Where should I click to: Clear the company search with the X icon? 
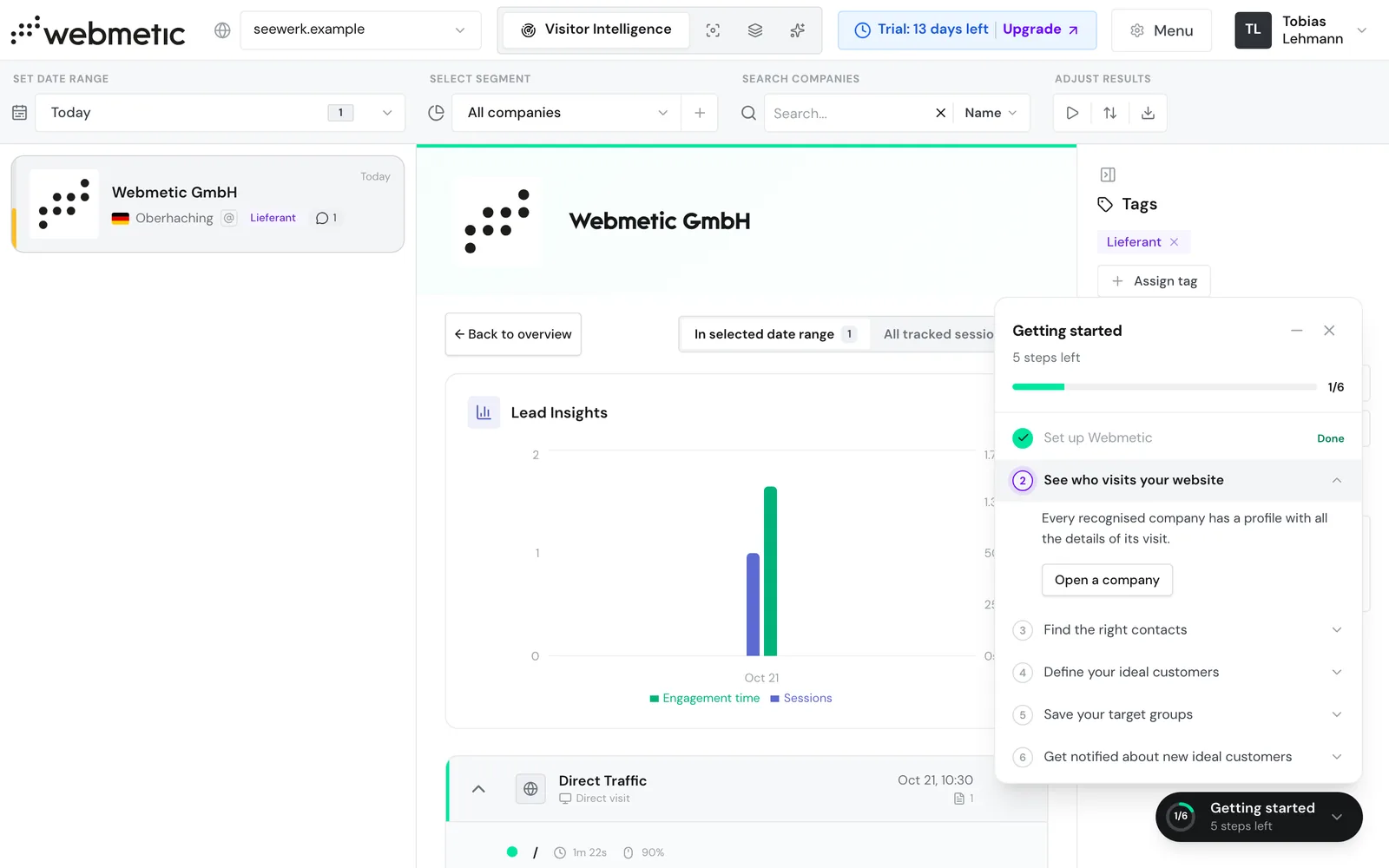[940, 113]
